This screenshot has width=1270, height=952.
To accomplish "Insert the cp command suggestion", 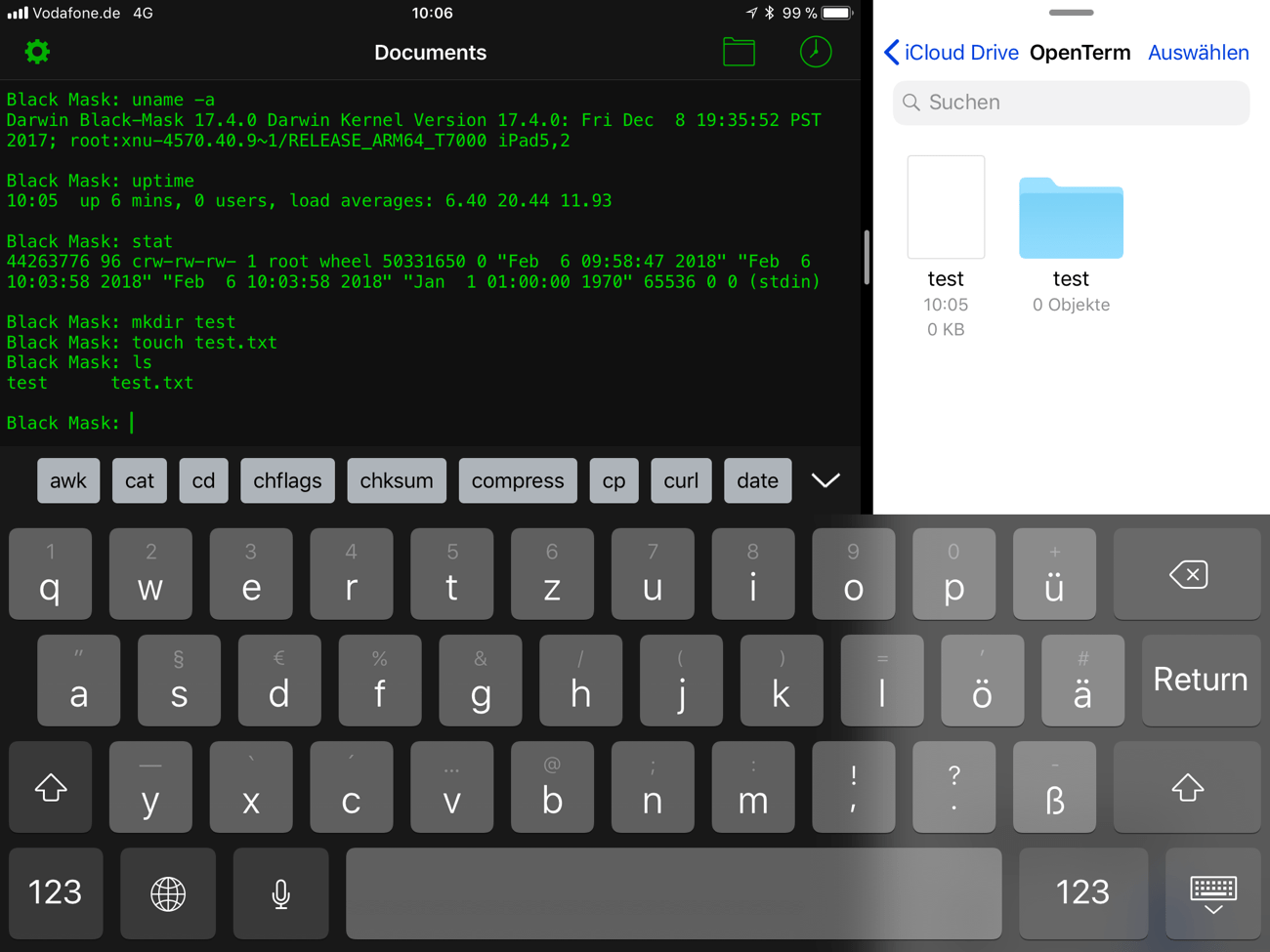I will pyautogui.click(x=614, y=480).
